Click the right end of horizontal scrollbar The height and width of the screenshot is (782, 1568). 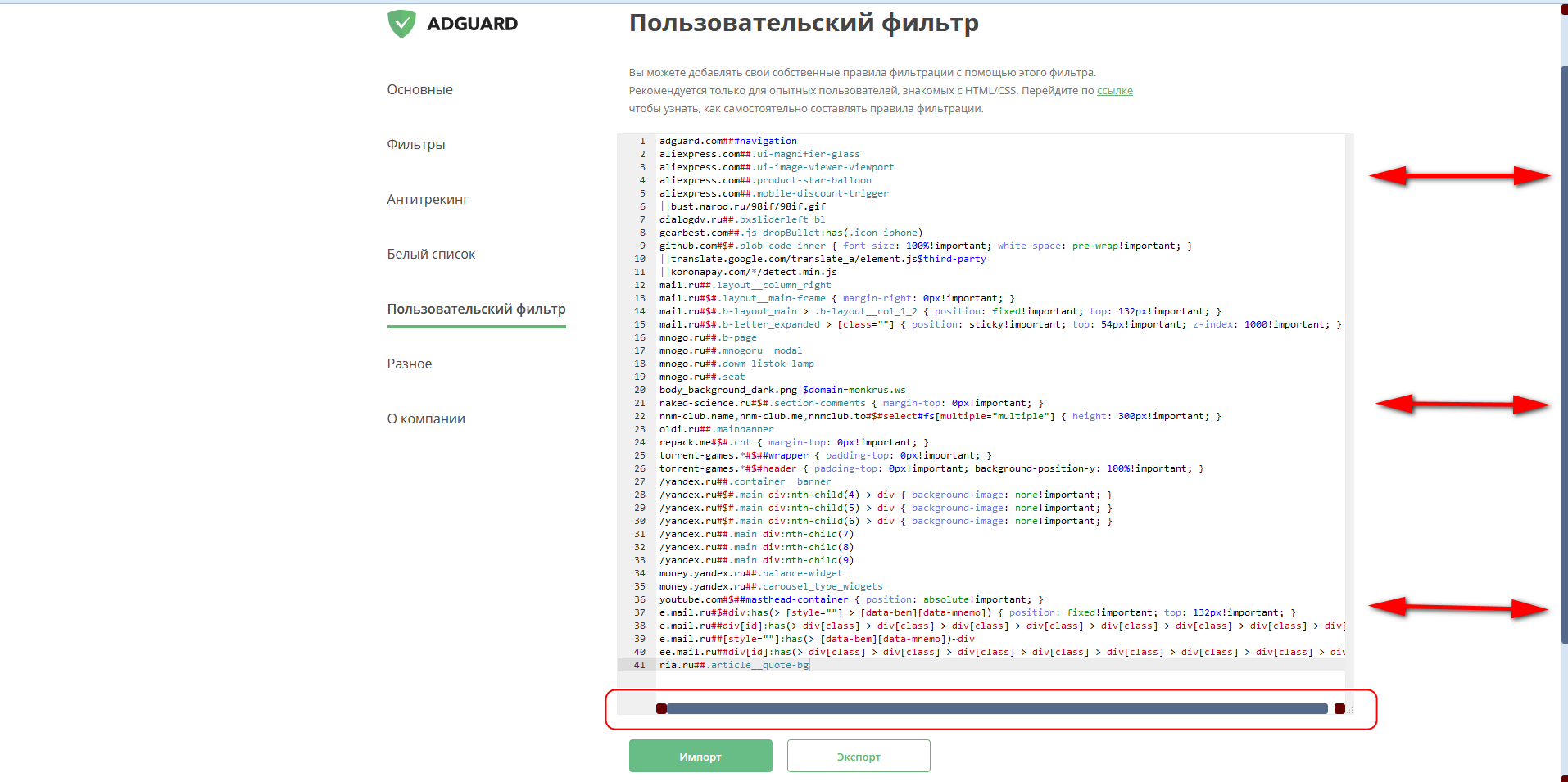(x=1340, y=709)
